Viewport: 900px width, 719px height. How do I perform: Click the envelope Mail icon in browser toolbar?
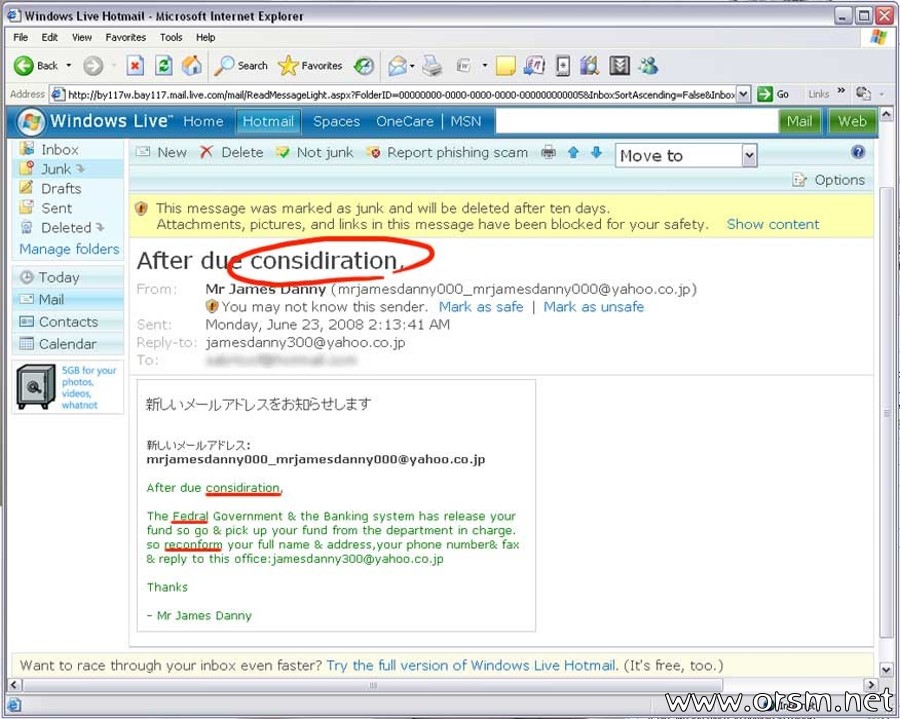(x=397, y=66)
